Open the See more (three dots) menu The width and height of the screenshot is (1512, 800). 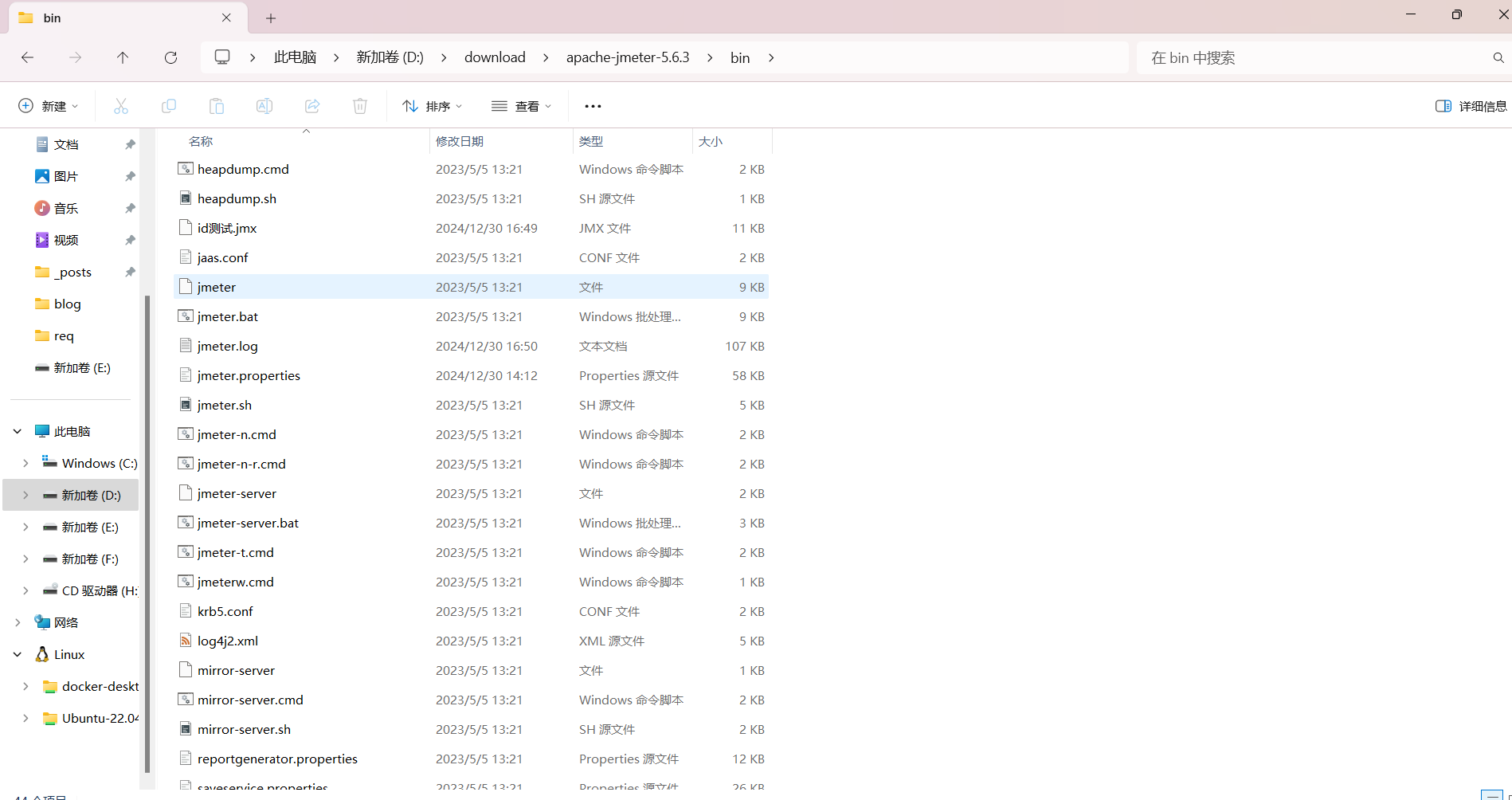593,106
